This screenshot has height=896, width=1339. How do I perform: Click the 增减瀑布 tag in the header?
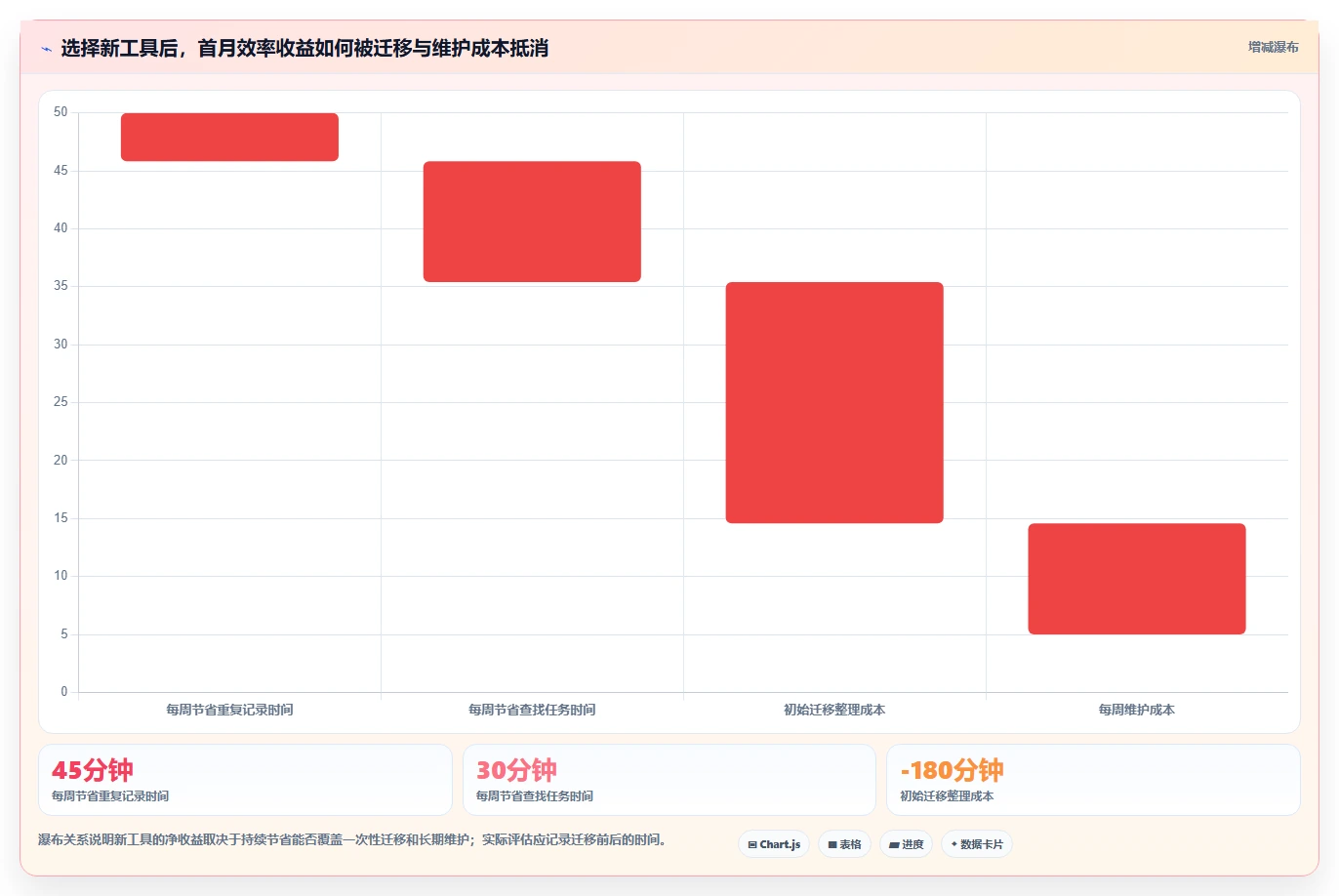click(1273, 47)
